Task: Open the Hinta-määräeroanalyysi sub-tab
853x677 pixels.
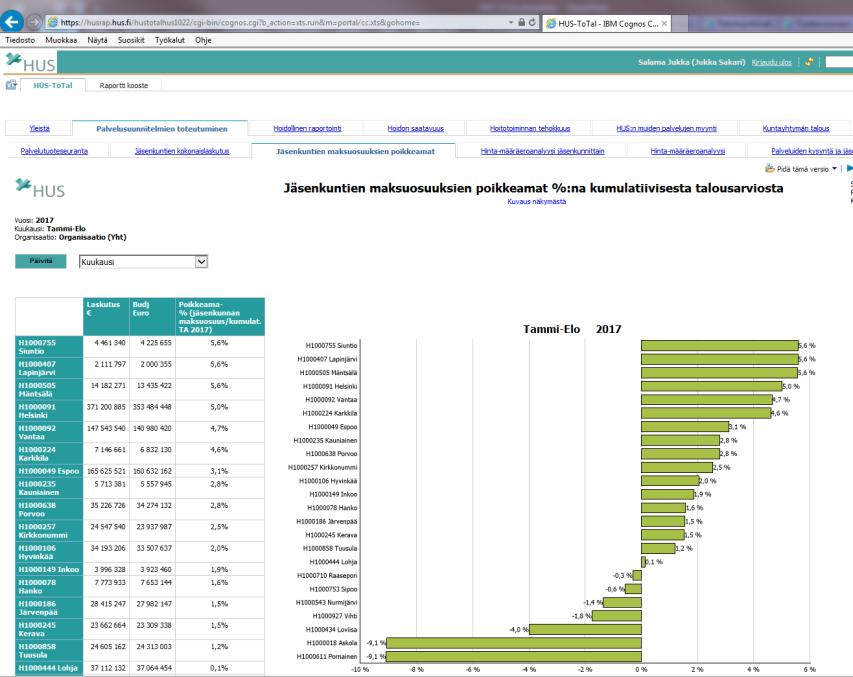Action: [x=688, y=151]
